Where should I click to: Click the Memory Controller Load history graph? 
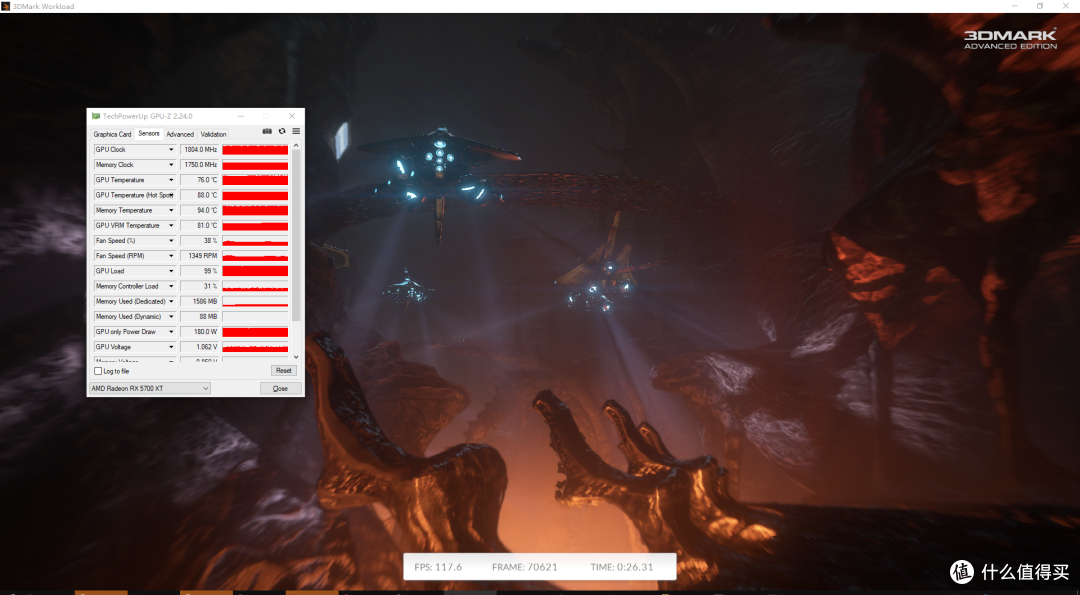(255, 286)
